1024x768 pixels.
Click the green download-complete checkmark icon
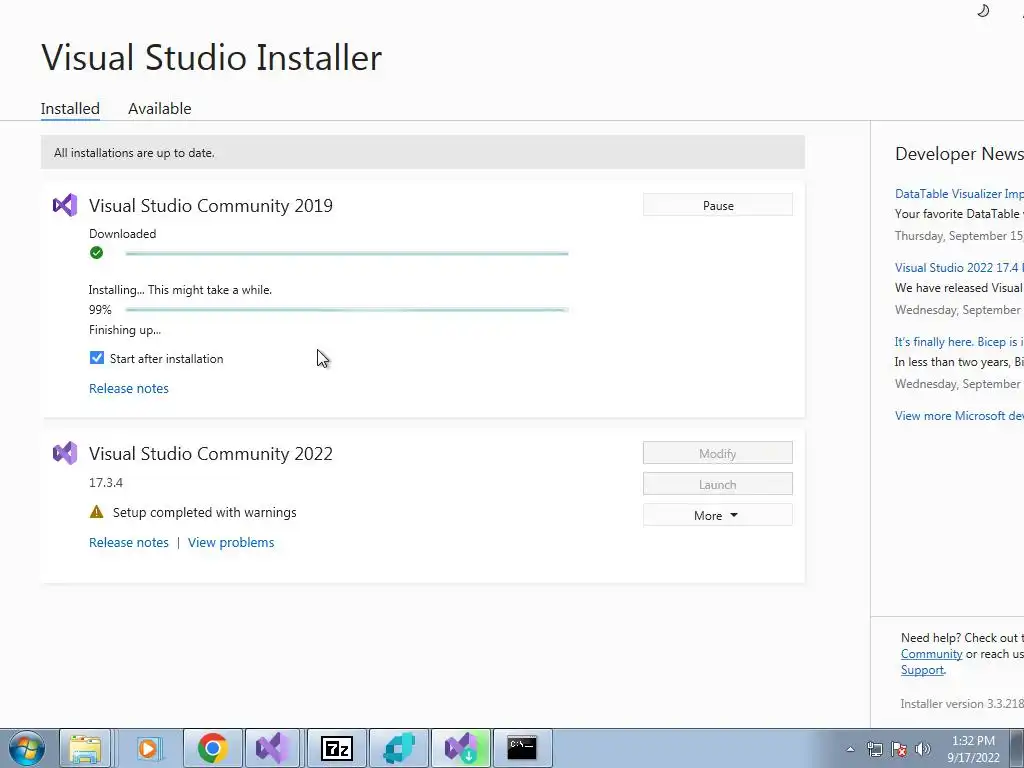click(x=97, y=253)
